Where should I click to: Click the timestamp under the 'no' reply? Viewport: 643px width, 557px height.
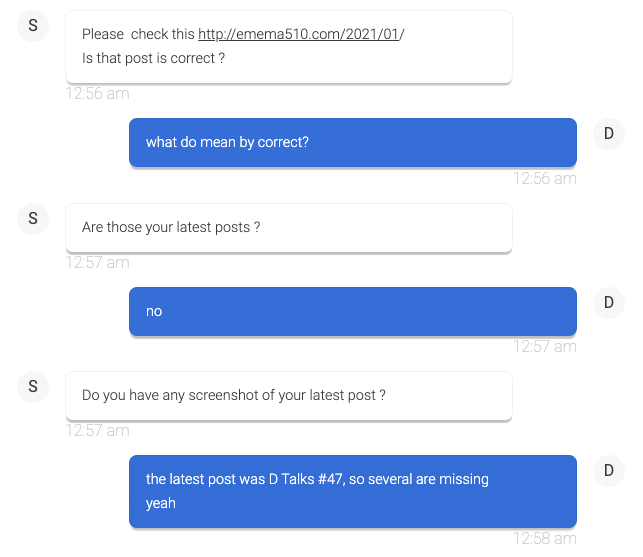(545, 346)
